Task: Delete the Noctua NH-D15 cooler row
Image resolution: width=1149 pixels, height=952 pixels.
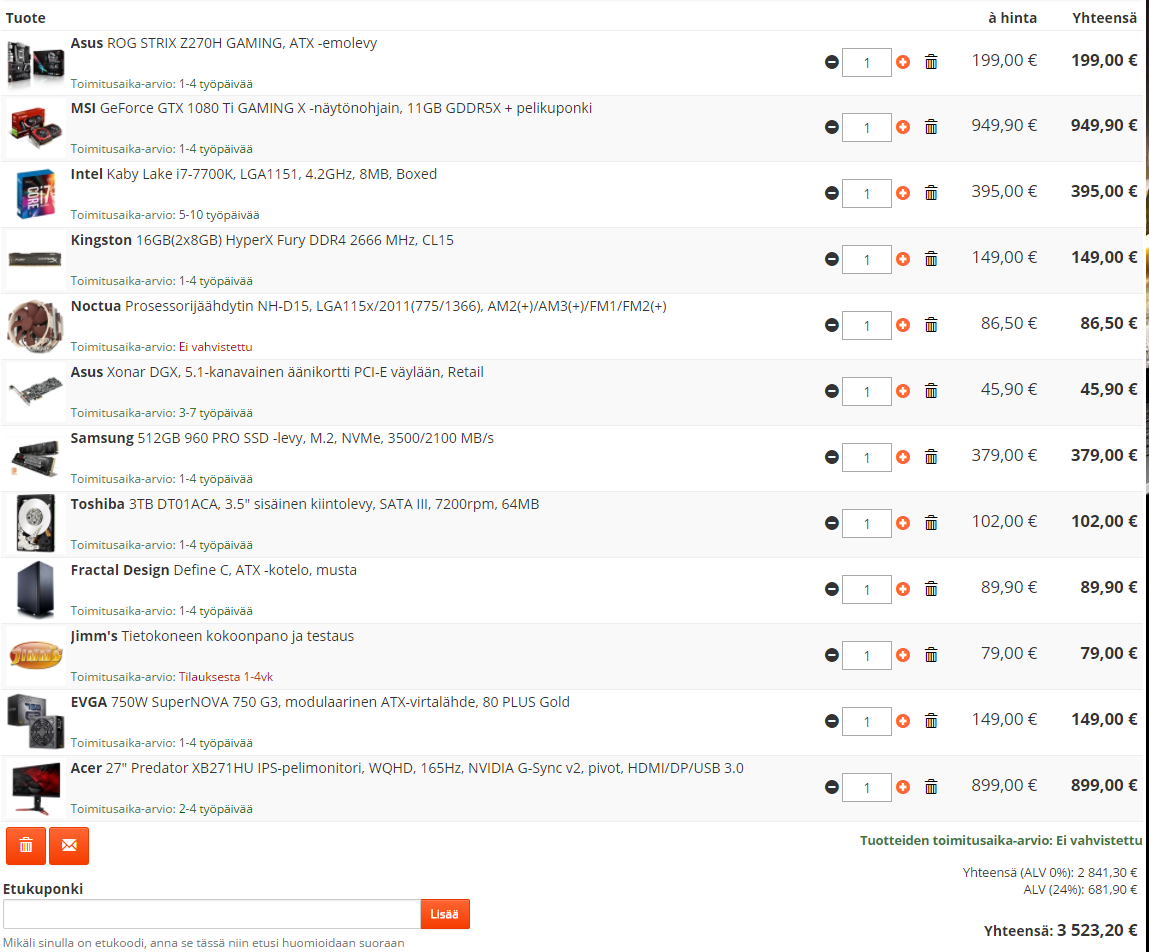Action: pyautogui.click(x=931, y=325)
